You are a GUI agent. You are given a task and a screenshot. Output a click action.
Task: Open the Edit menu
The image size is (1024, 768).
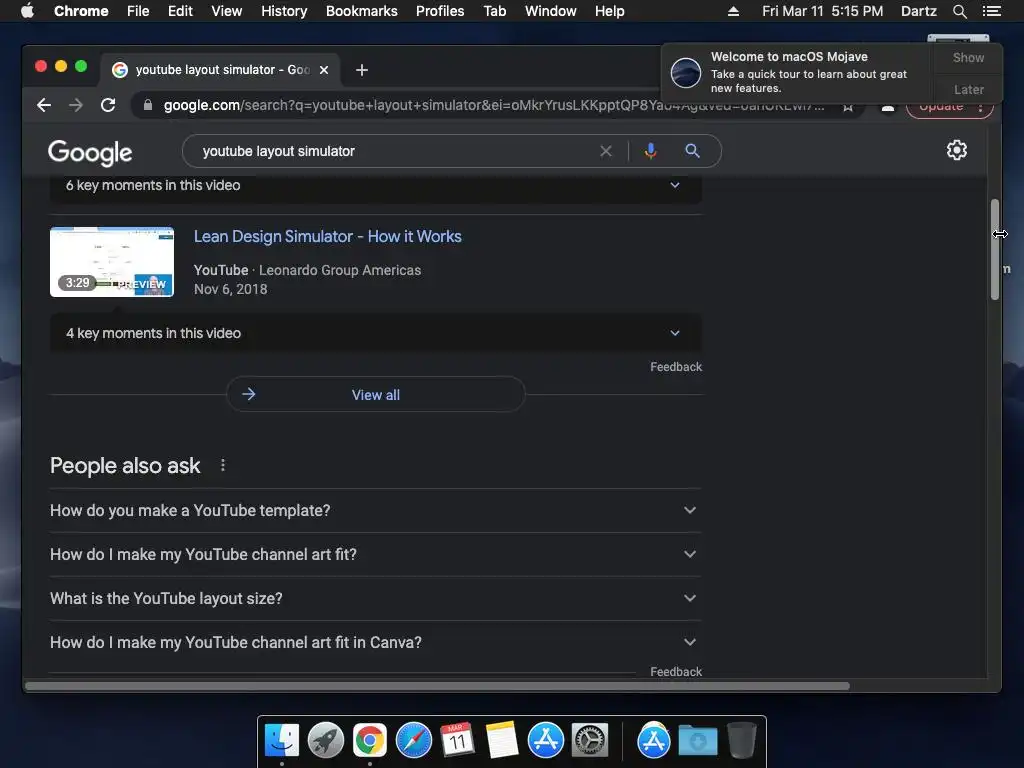tap(180, 11)
